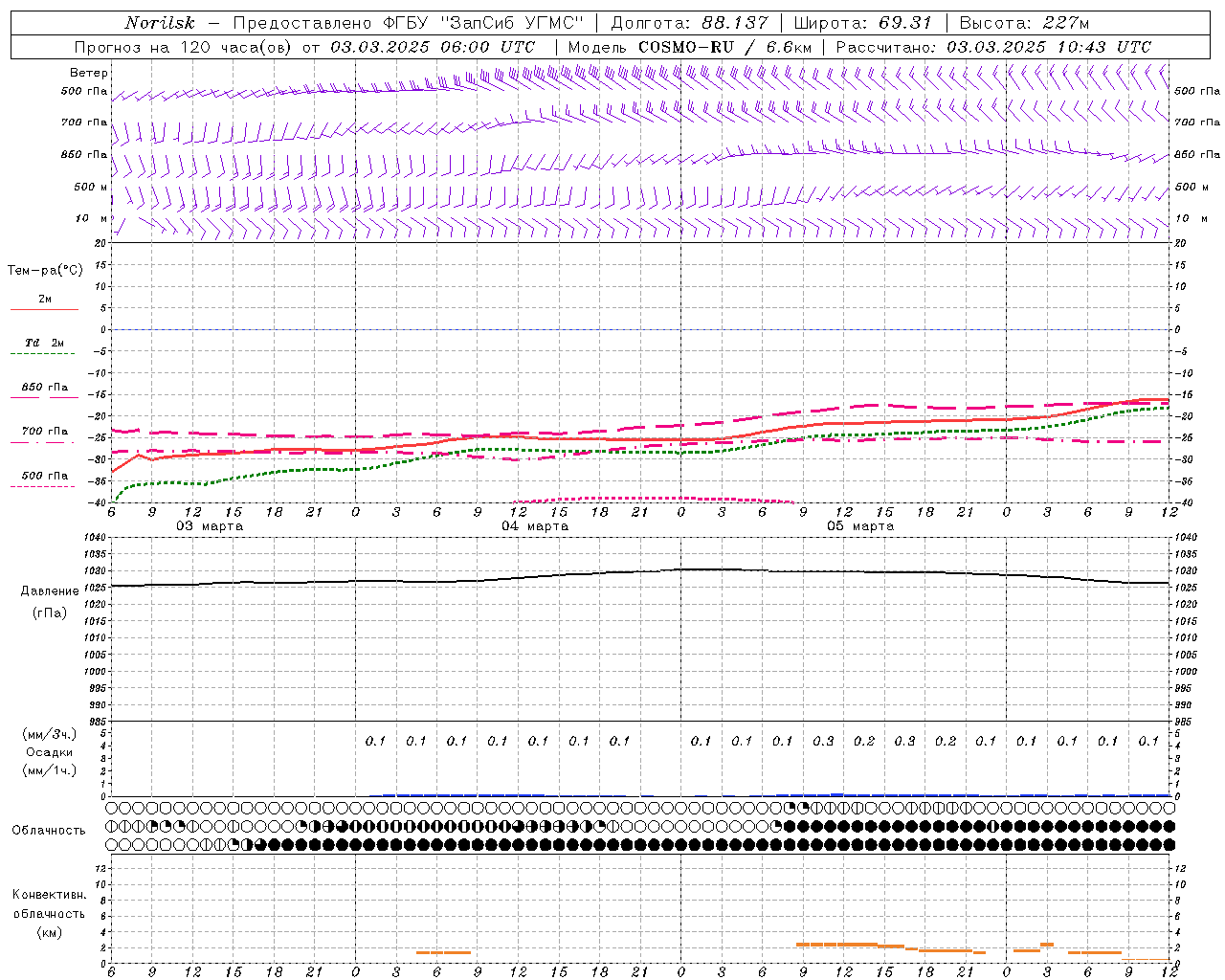Click the 'Долгота: 88.137' longitude field
Screen dimensions: 1225x980
pyautogui.click(x=689, y=23)
